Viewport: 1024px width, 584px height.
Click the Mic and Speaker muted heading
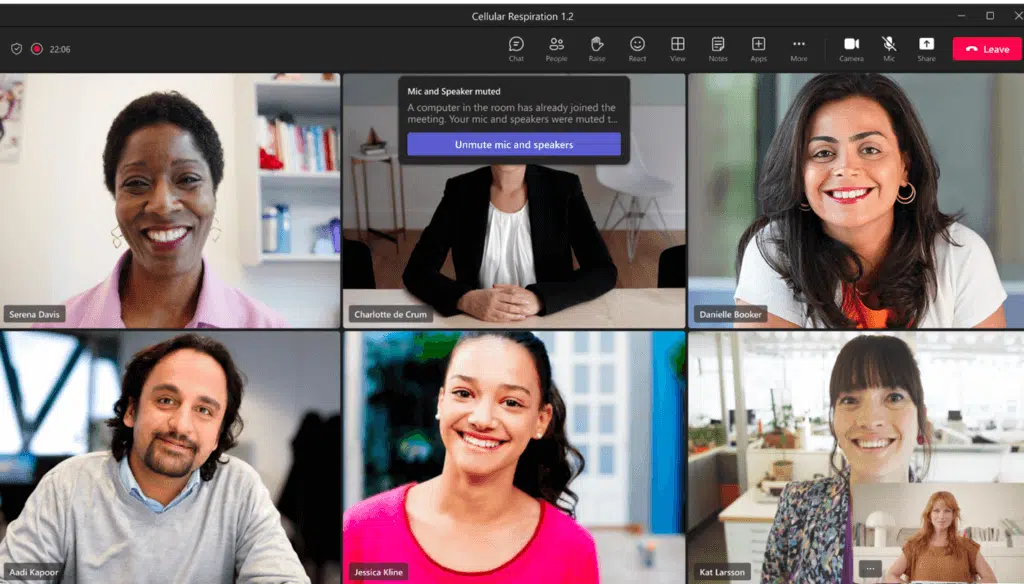click(454, 91)
